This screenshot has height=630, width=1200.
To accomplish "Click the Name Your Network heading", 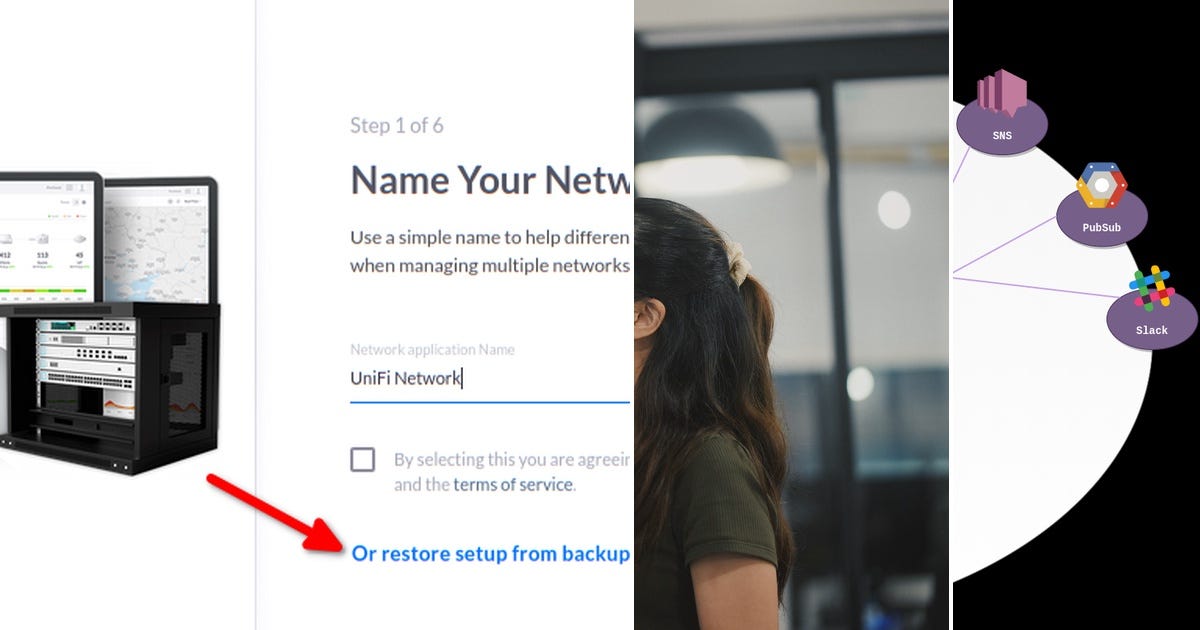I will (x=491, y=180).
